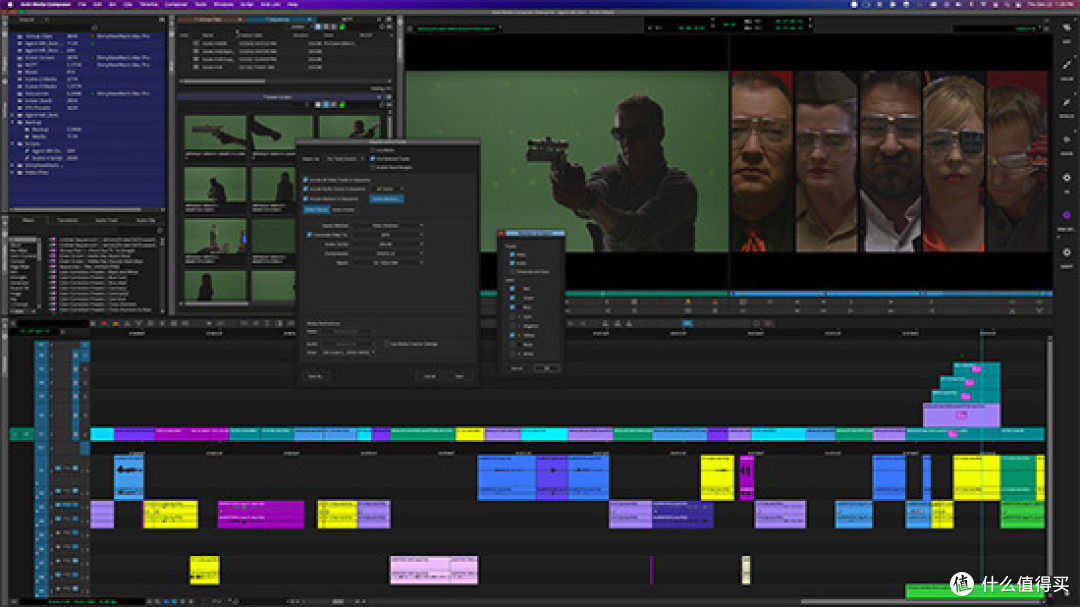Switch to the Audio Details tab
1080x607 pixels.
pyautogui.click(x=343, y=209)
